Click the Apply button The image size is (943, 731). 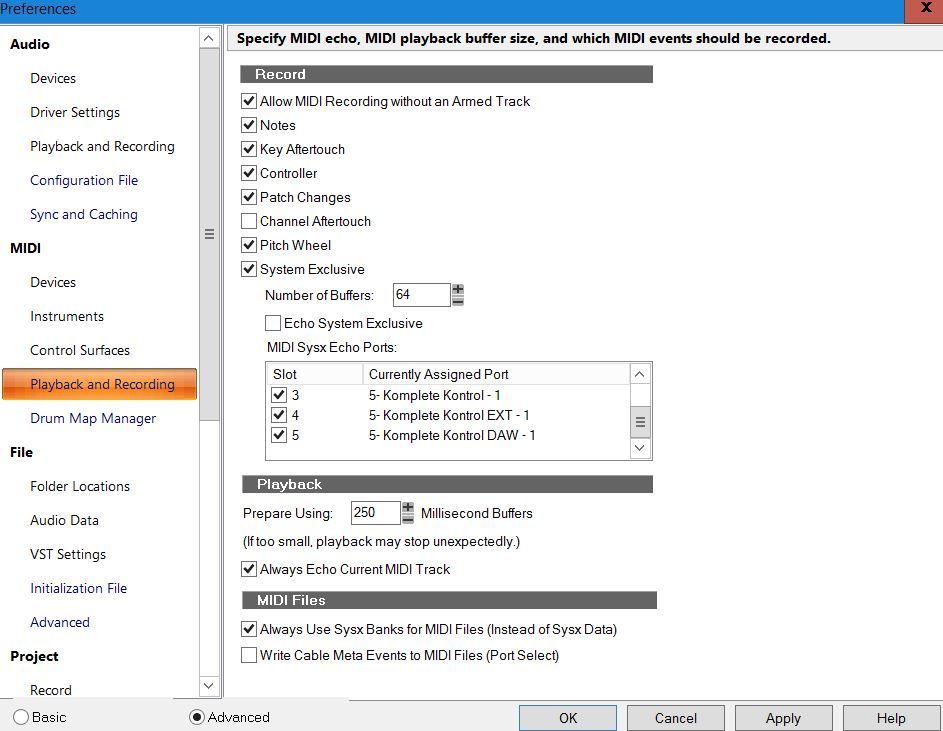pyautogui.click(x=783, y=718)
